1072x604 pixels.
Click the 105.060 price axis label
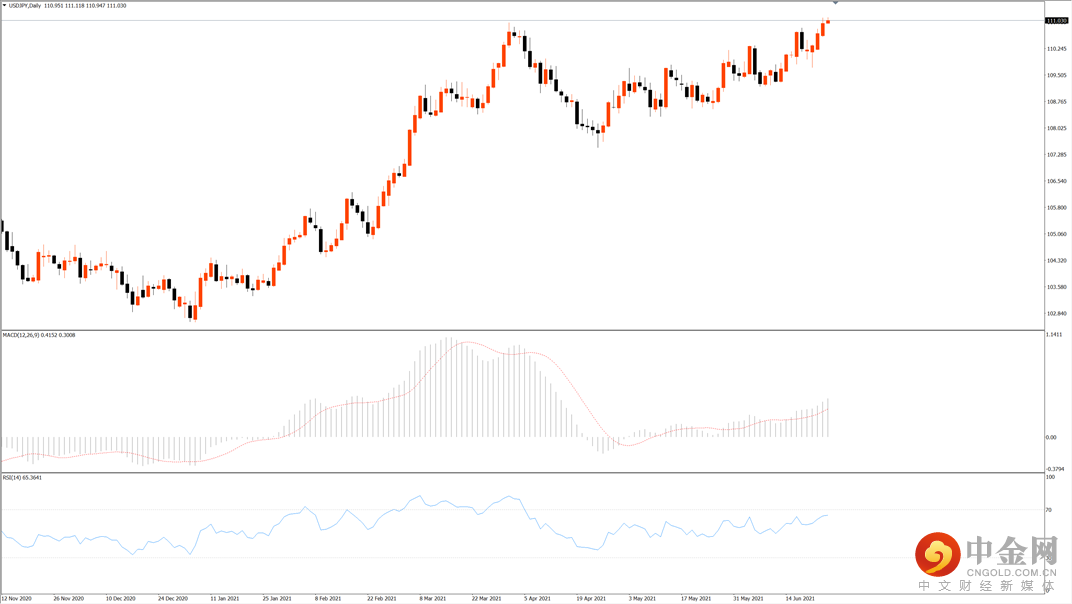pyautogui.click(x=1056, y=234)
